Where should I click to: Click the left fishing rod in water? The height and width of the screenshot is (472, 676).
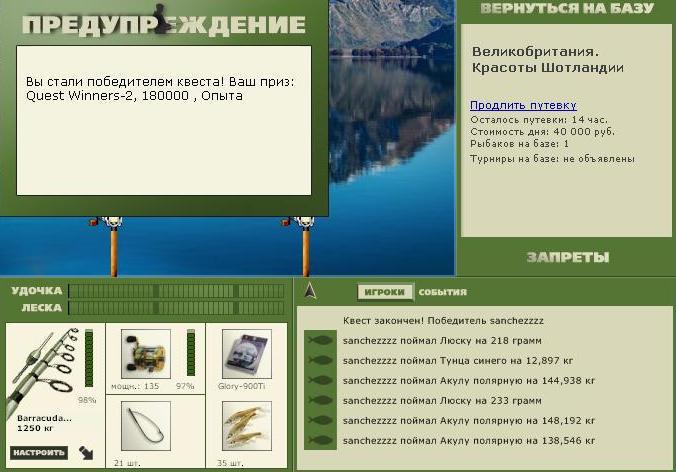coord(113,247)
